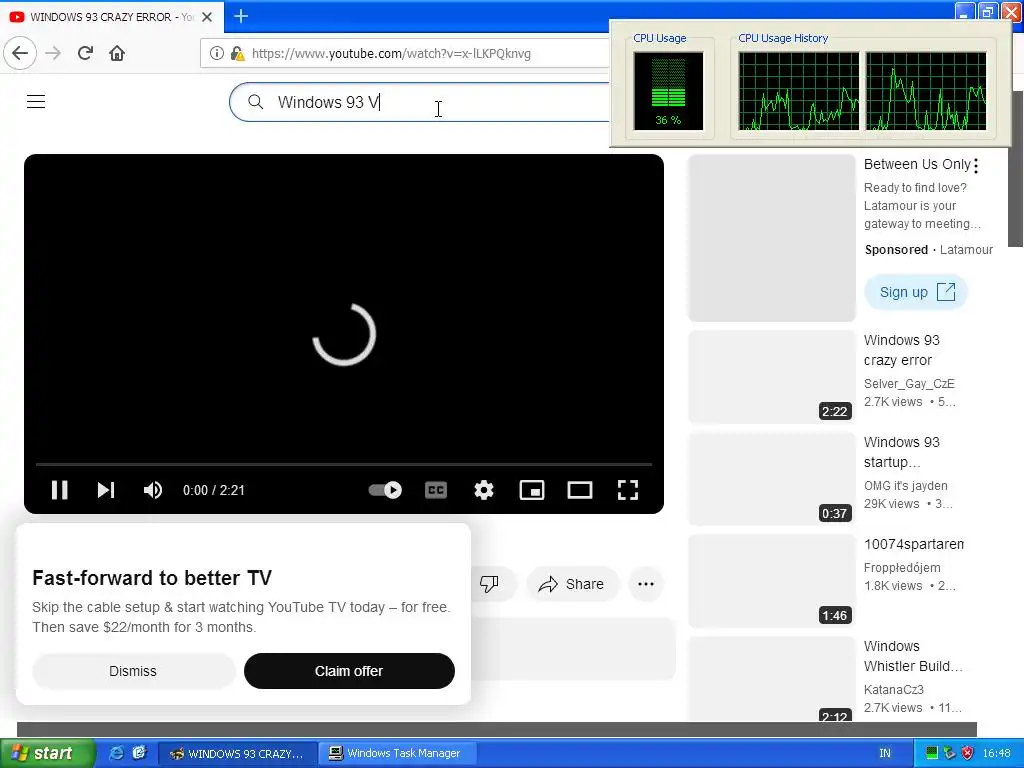Image resolution: width=1024 pixels, height=768 pixels.
Task: Open the thumbnail of the 1:46 video
Action: (772, 581)
